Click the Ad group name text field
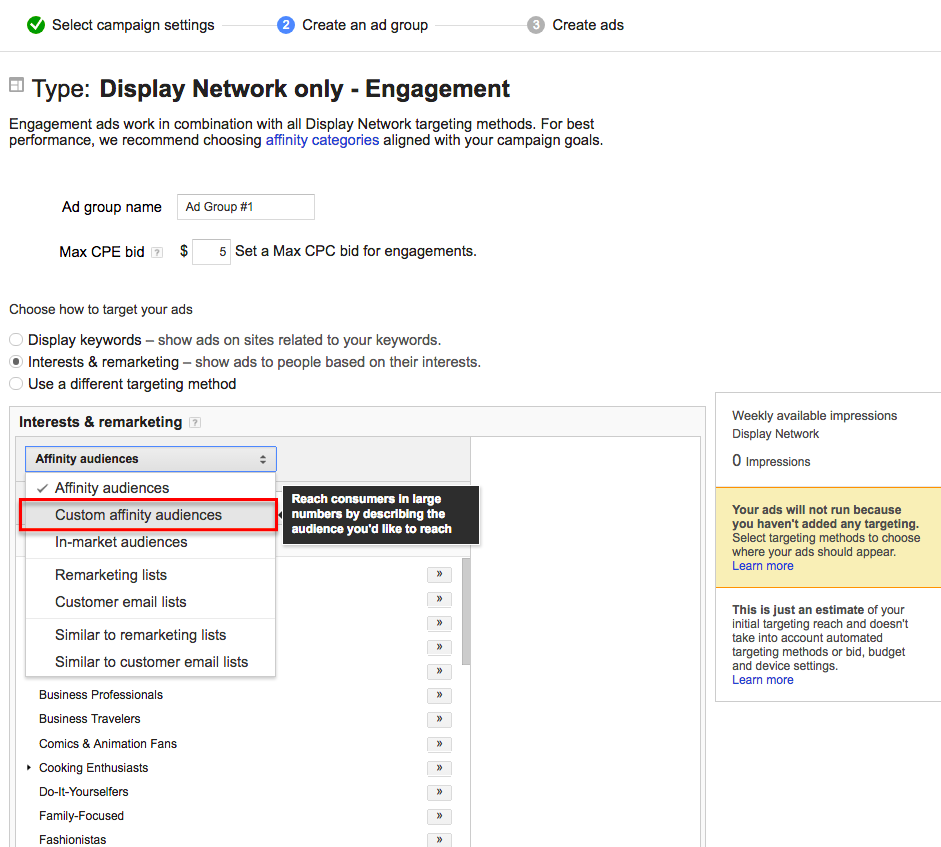This screenshot has width=941, height=847. click(245, 207)
